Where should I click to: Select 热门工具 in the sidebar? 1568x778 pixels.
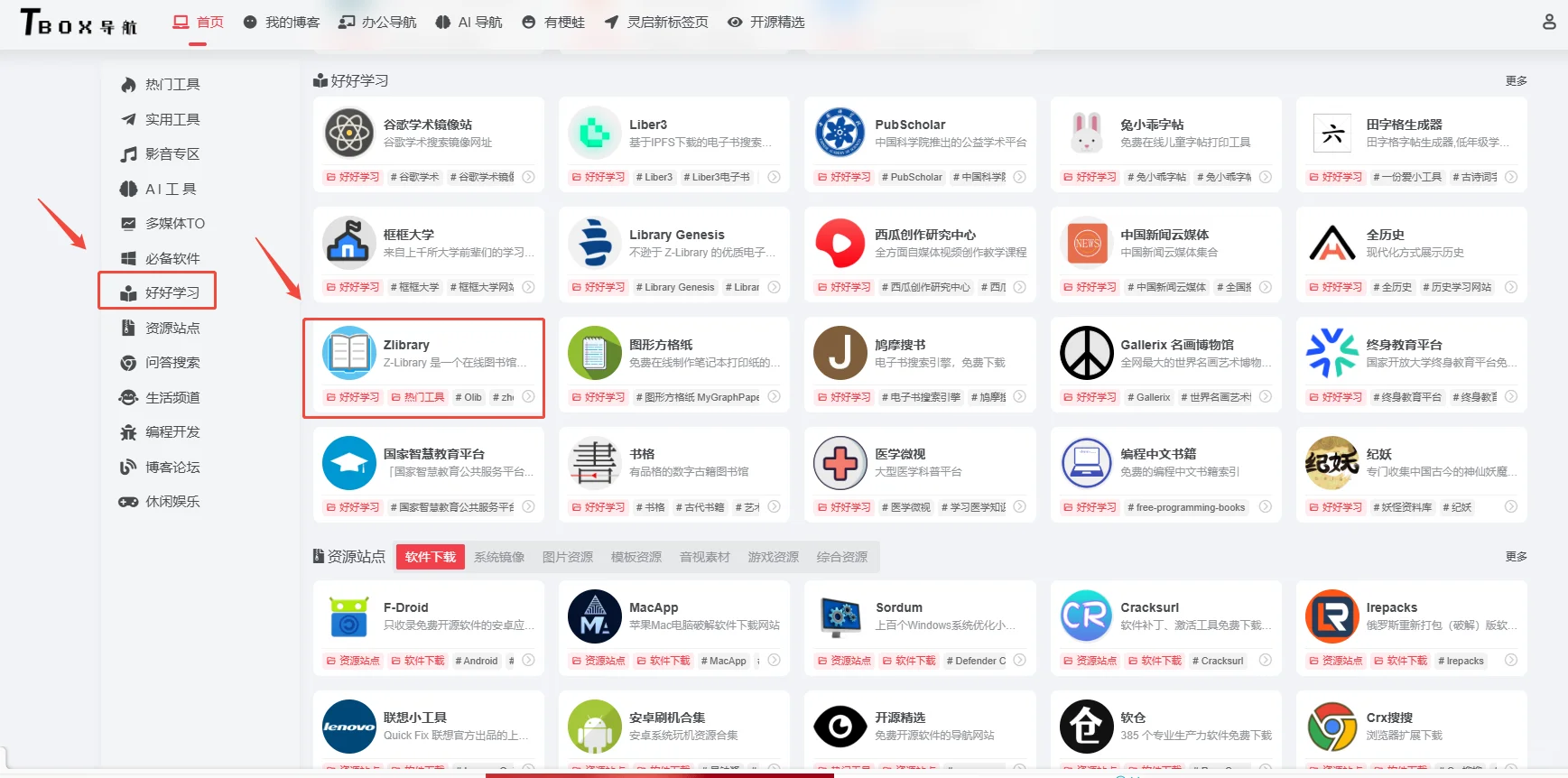(160, 84)
